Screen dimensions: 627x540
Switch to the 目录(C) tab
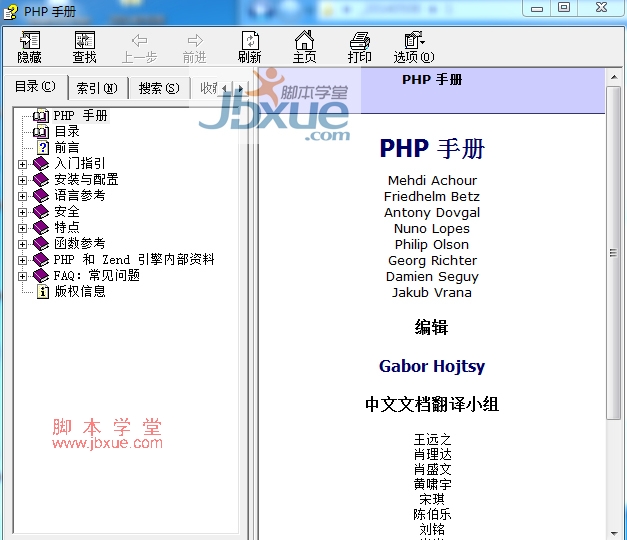click(35, 86)
